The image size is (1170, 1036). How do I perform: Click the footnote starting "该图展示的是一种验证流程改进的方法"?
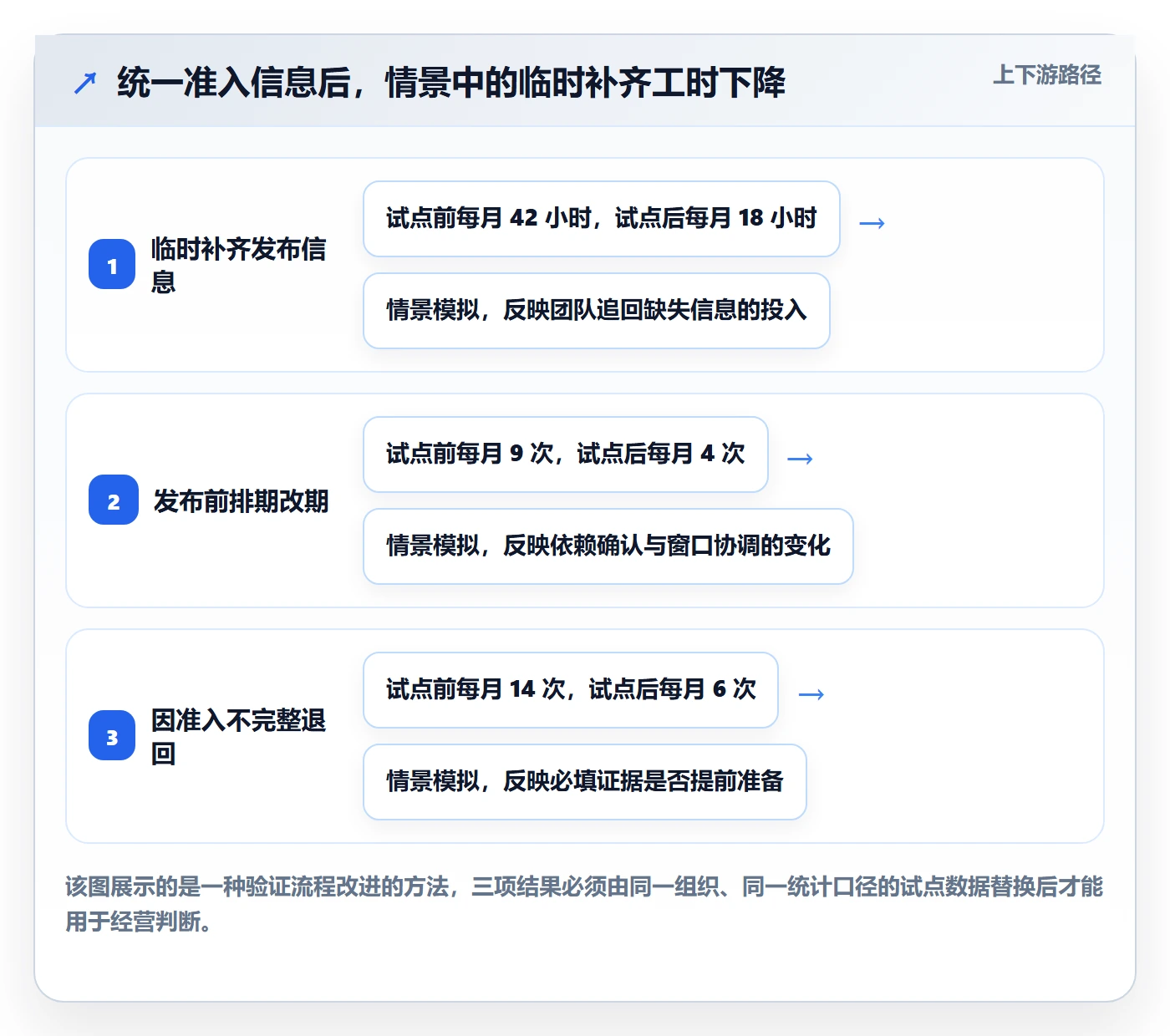[585, 904]
